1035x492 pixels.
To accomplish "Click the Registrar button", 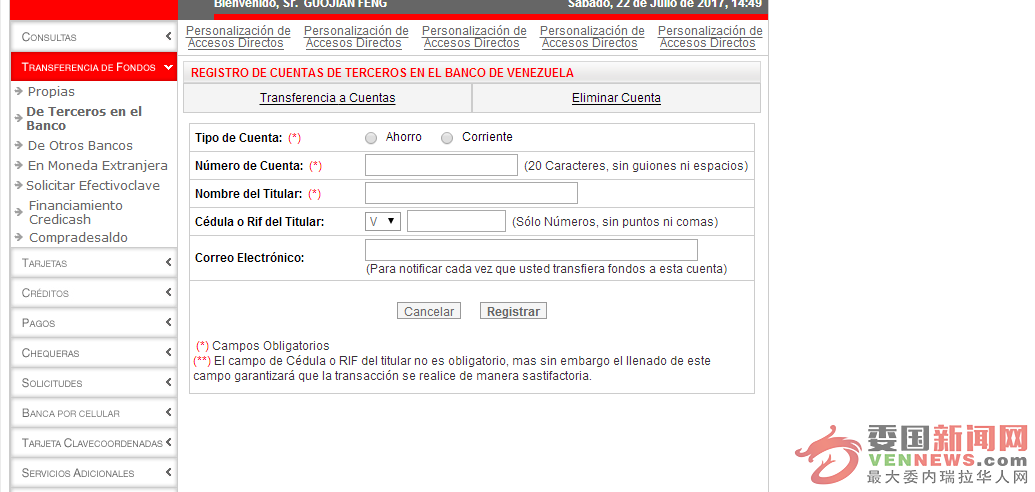I will tap(514, 311).
